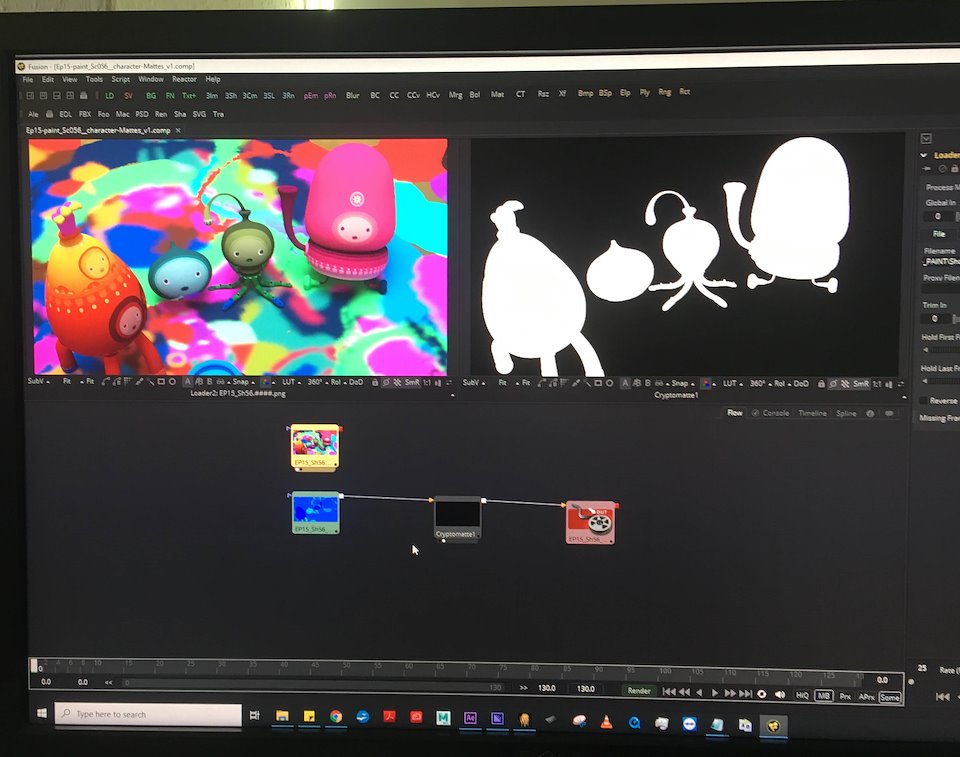
Task: Open the File menu
Action: [28, 80]
